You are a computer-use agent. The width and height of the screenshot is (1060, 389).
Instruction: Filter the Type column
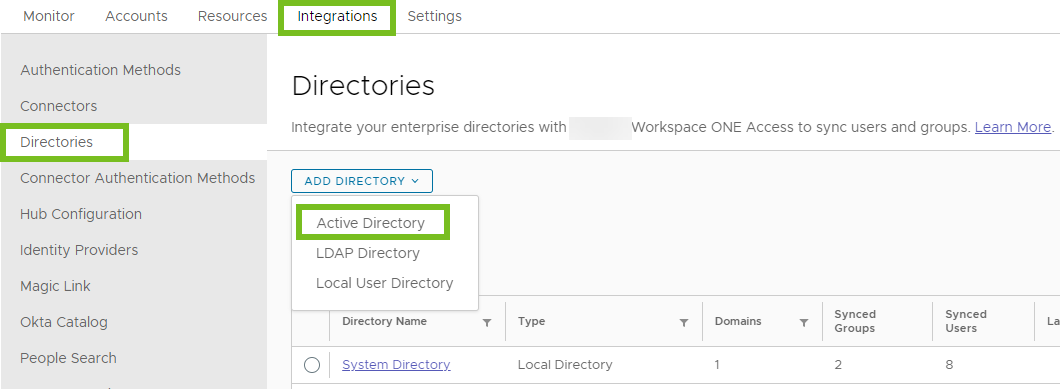click(x=683, y=323)
